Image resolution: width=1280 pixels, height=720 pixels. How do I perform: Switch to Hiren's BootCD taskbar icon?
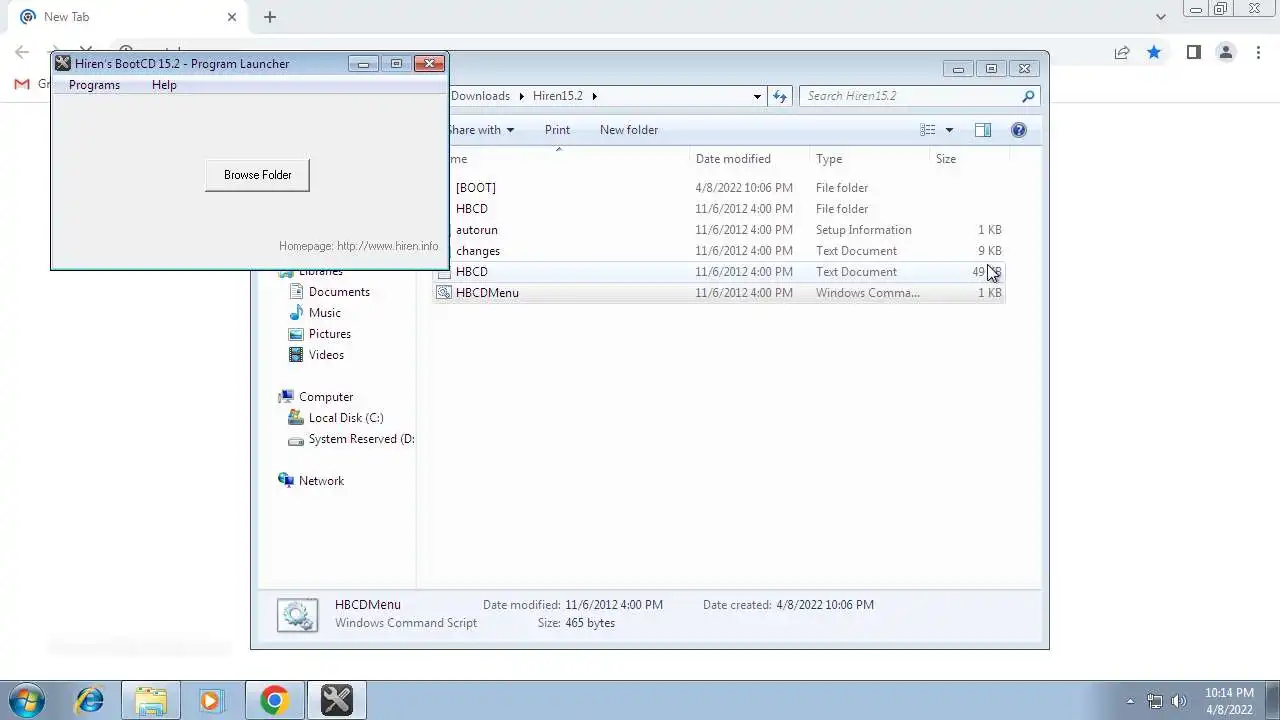(336, 700)
